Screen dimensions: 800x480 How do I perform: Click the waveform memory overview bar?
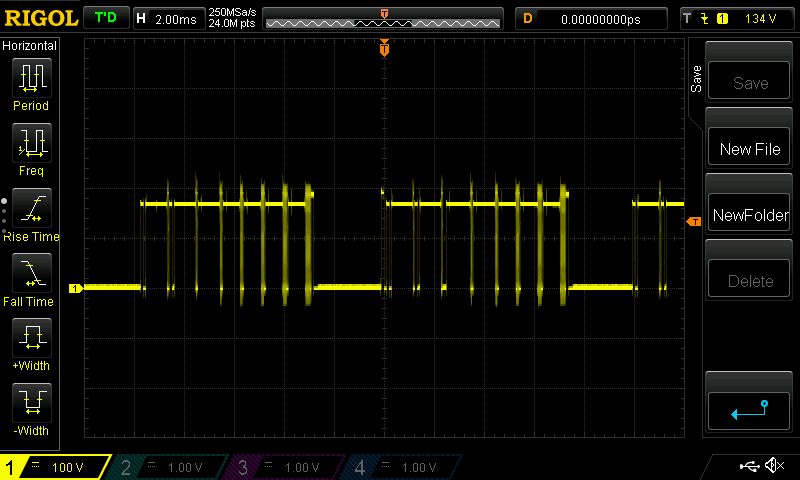383,19
